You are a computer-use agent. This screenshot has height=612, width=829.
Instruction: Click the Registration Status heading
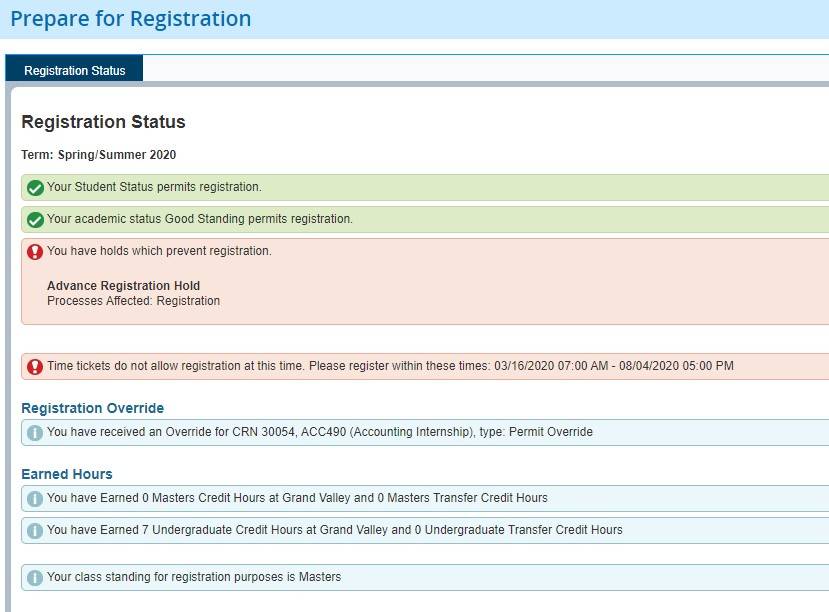coord(103,122)
